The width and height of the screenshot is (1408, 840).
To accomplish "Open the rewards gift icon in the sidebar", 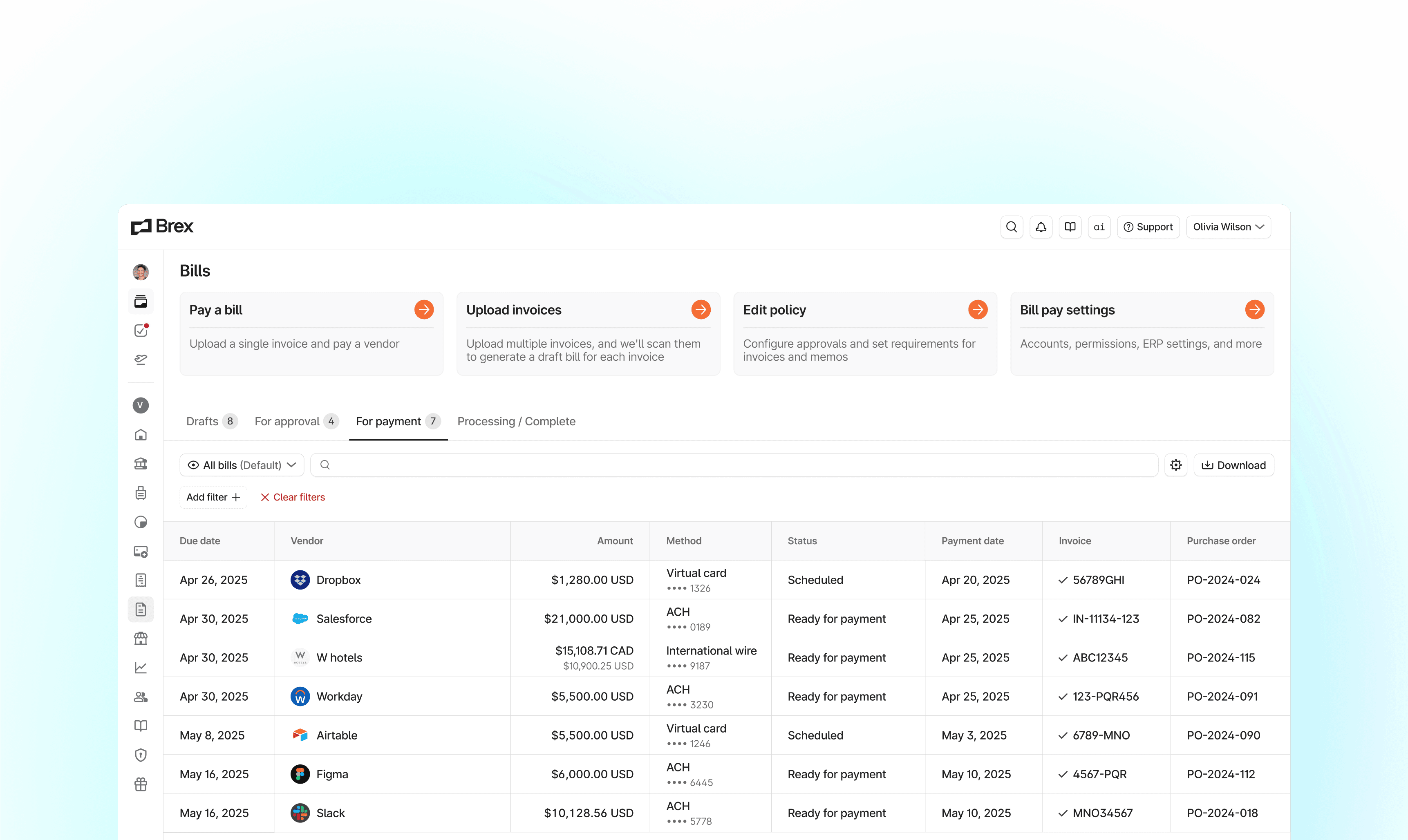I will pyautogui.click(x=141, y=784).
